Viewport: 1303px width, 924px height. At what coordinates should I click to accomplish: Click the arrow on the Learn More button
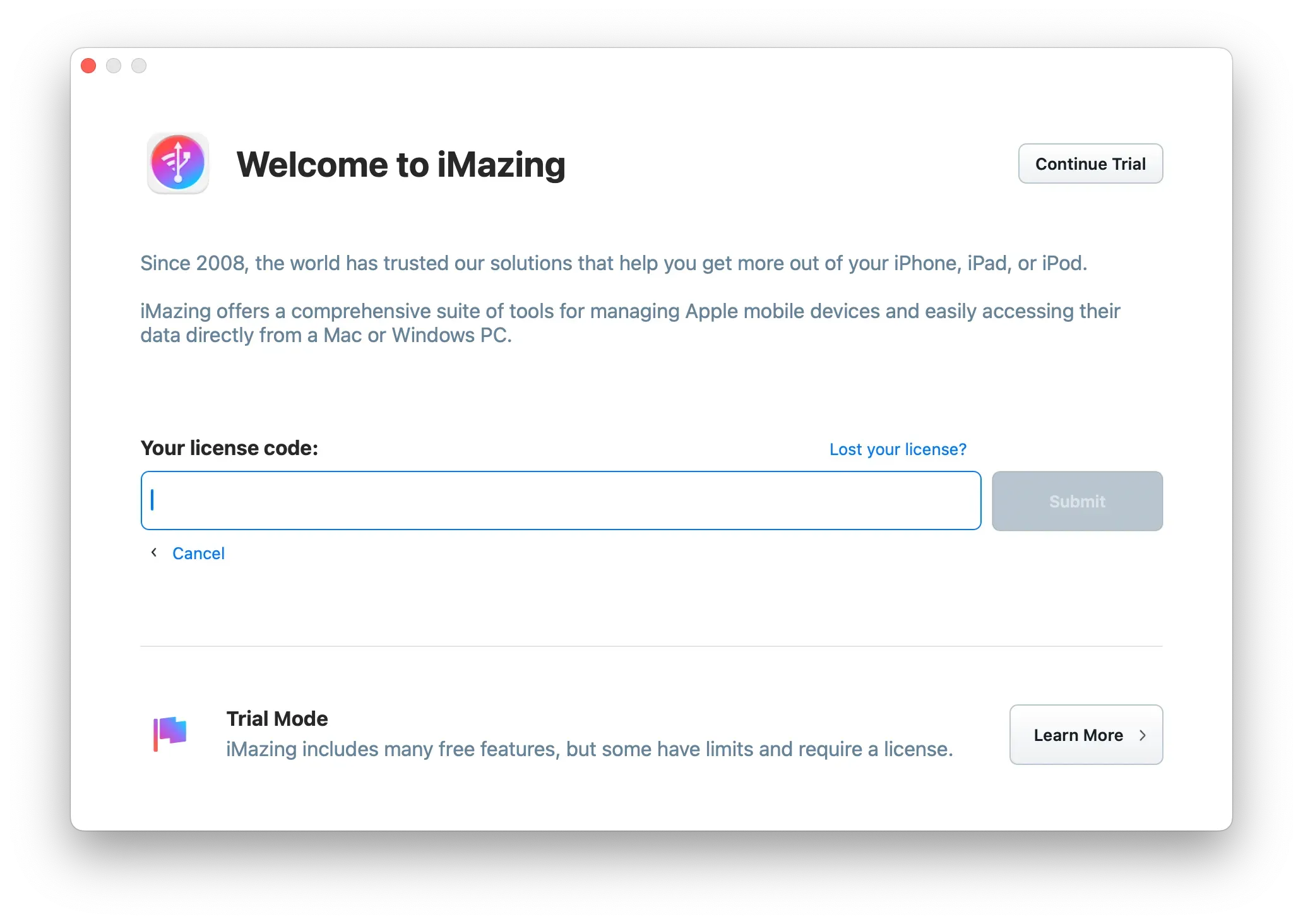pyautogui.click(x=1143, y=735)
